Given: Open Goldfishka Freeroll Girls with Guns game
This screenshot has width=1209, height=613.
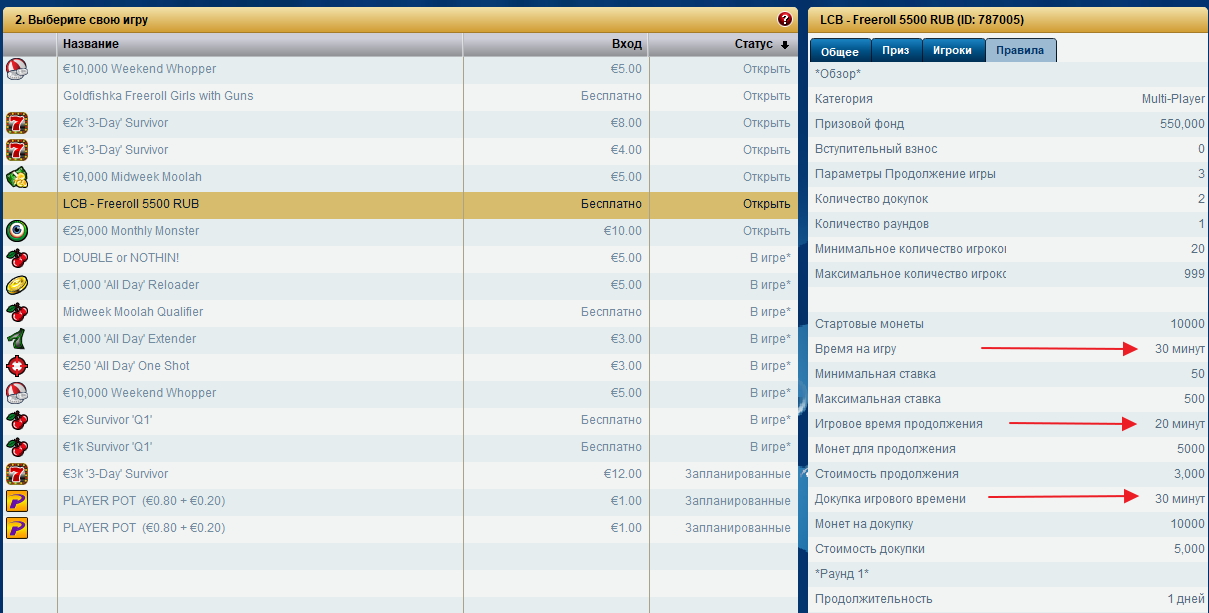Looking at the screenshot, I should (x=158, y=96).
